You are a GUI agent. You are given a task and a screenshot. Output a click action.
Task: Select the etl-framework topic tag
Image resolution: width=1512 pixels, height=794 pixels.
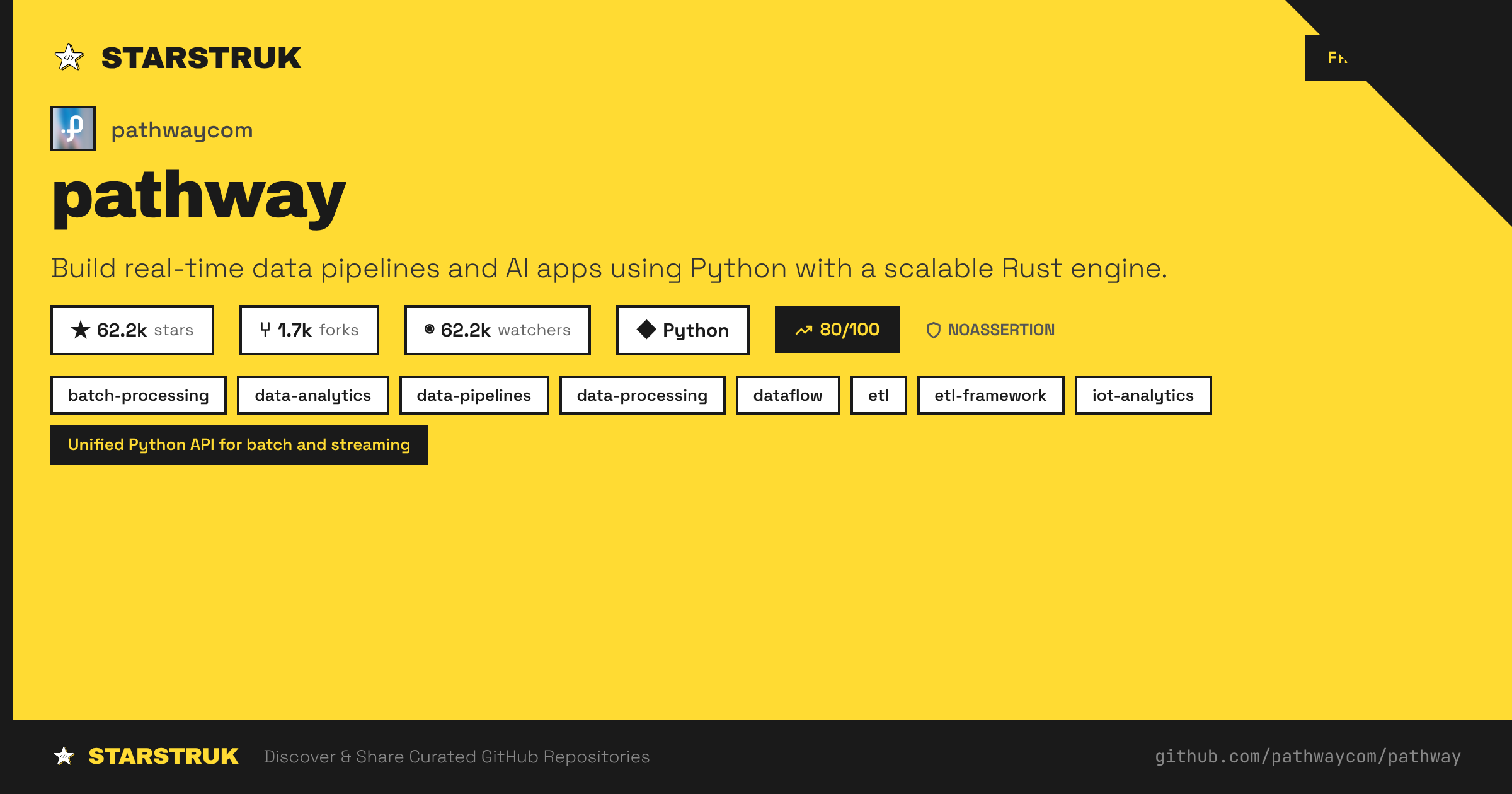tap(991, 395)
